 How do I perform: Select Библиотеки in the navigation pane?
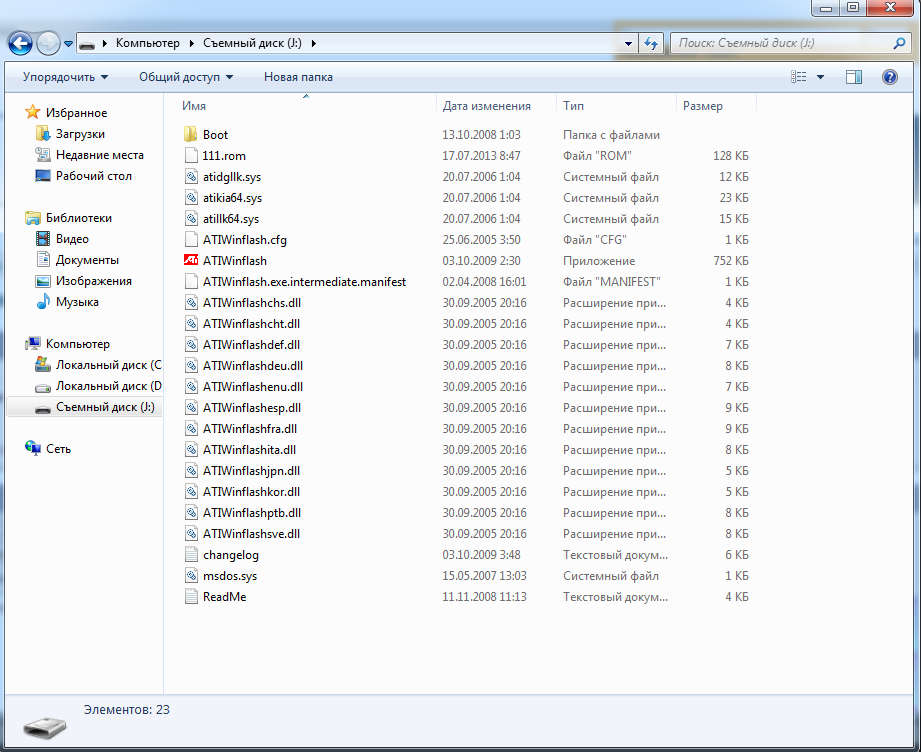click(x=79, y=217)
